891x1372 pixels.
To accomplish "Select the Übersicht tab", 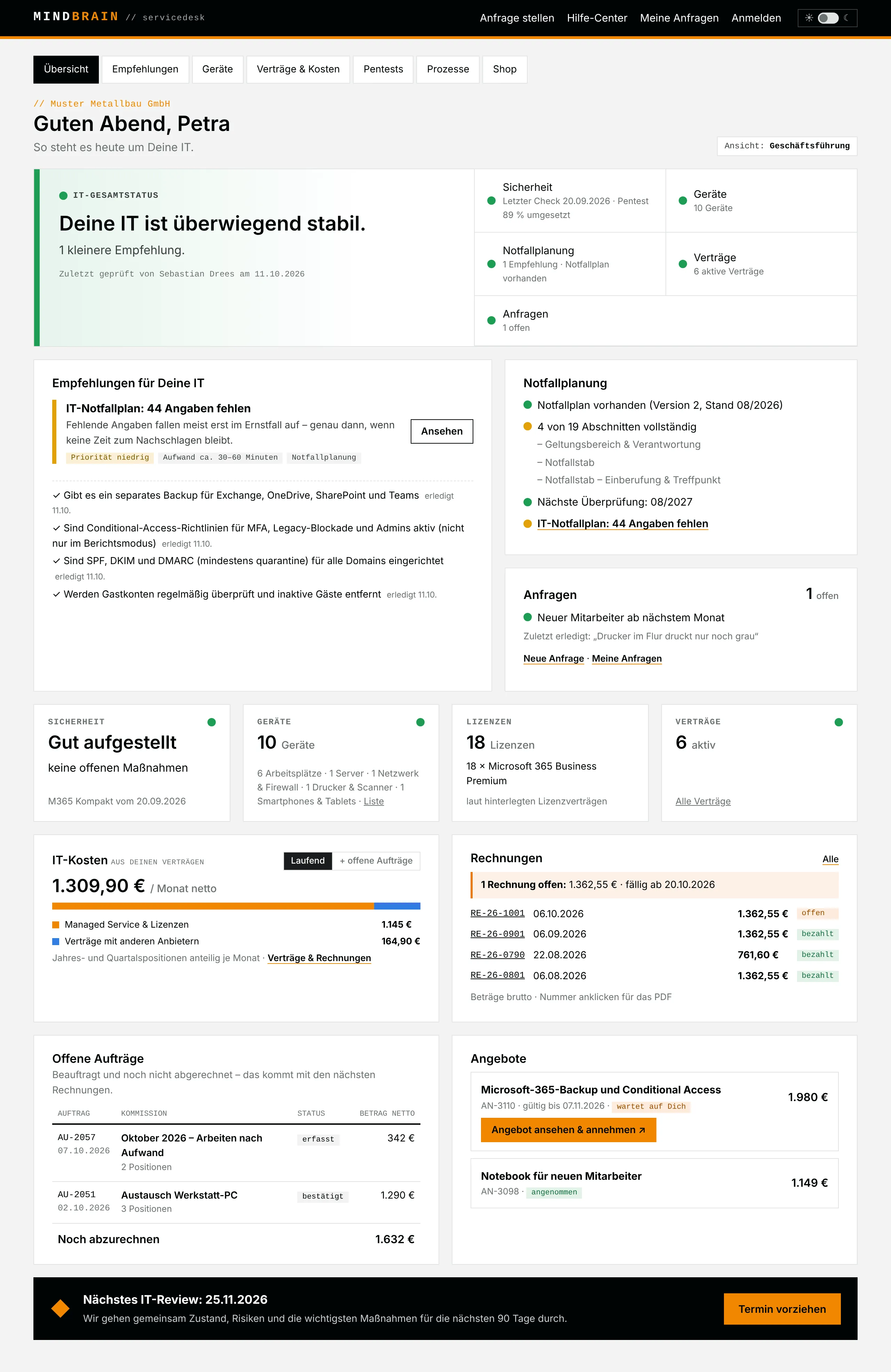I will [x=66, y=69].
